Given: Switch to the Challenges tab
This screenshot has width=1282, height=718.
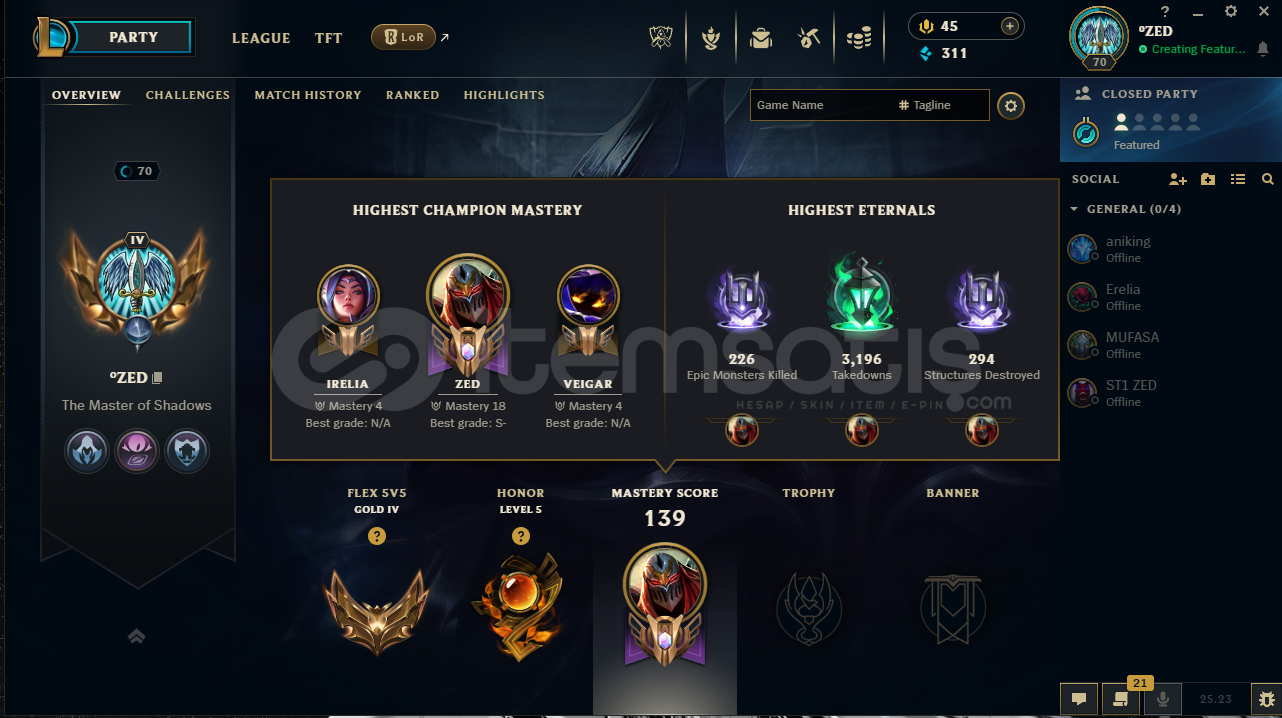Looking at the screenshot, I should 188,95.
